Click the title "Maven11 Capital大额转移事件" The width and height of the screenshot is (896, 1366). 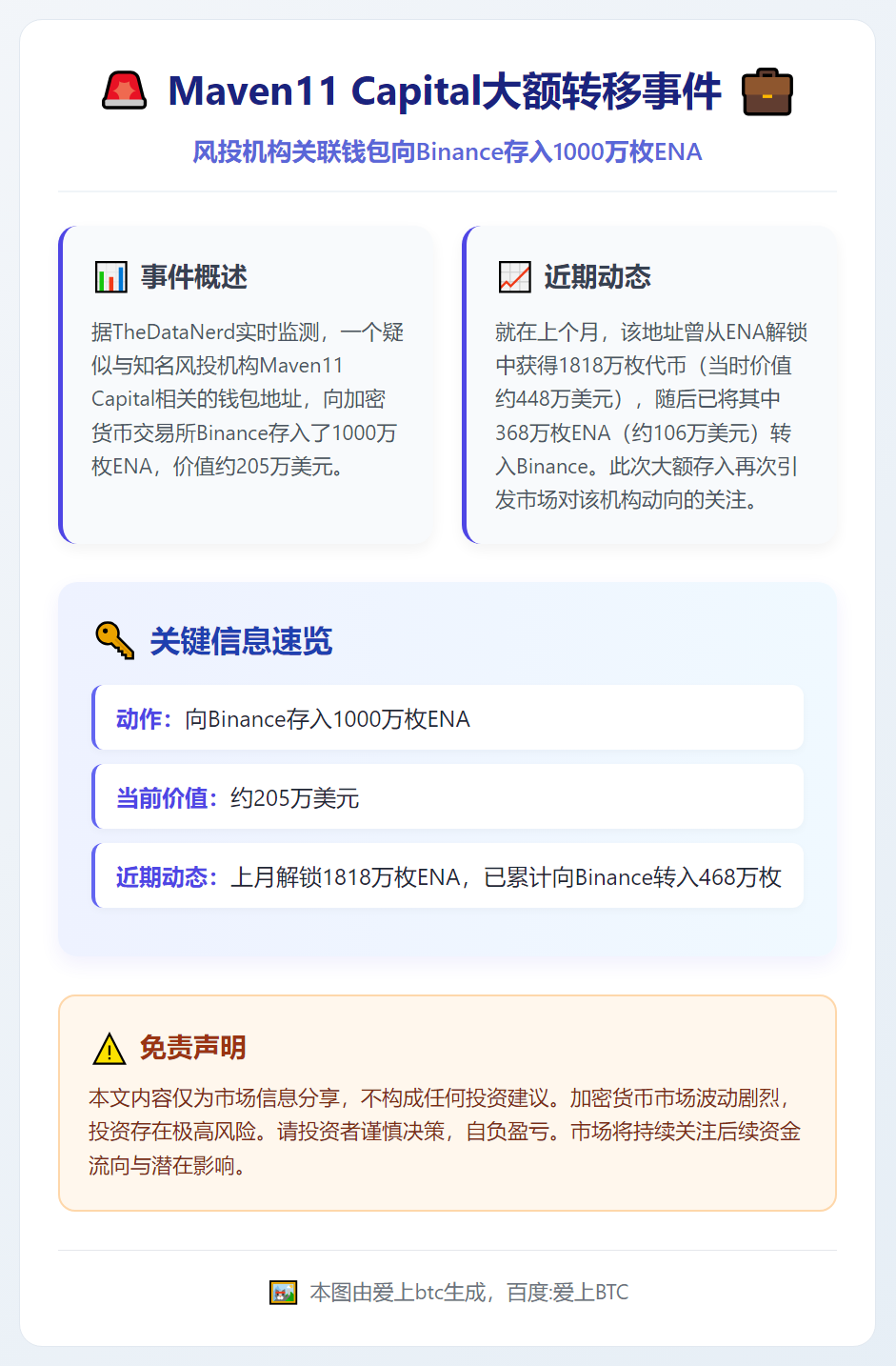coord(445,91)
